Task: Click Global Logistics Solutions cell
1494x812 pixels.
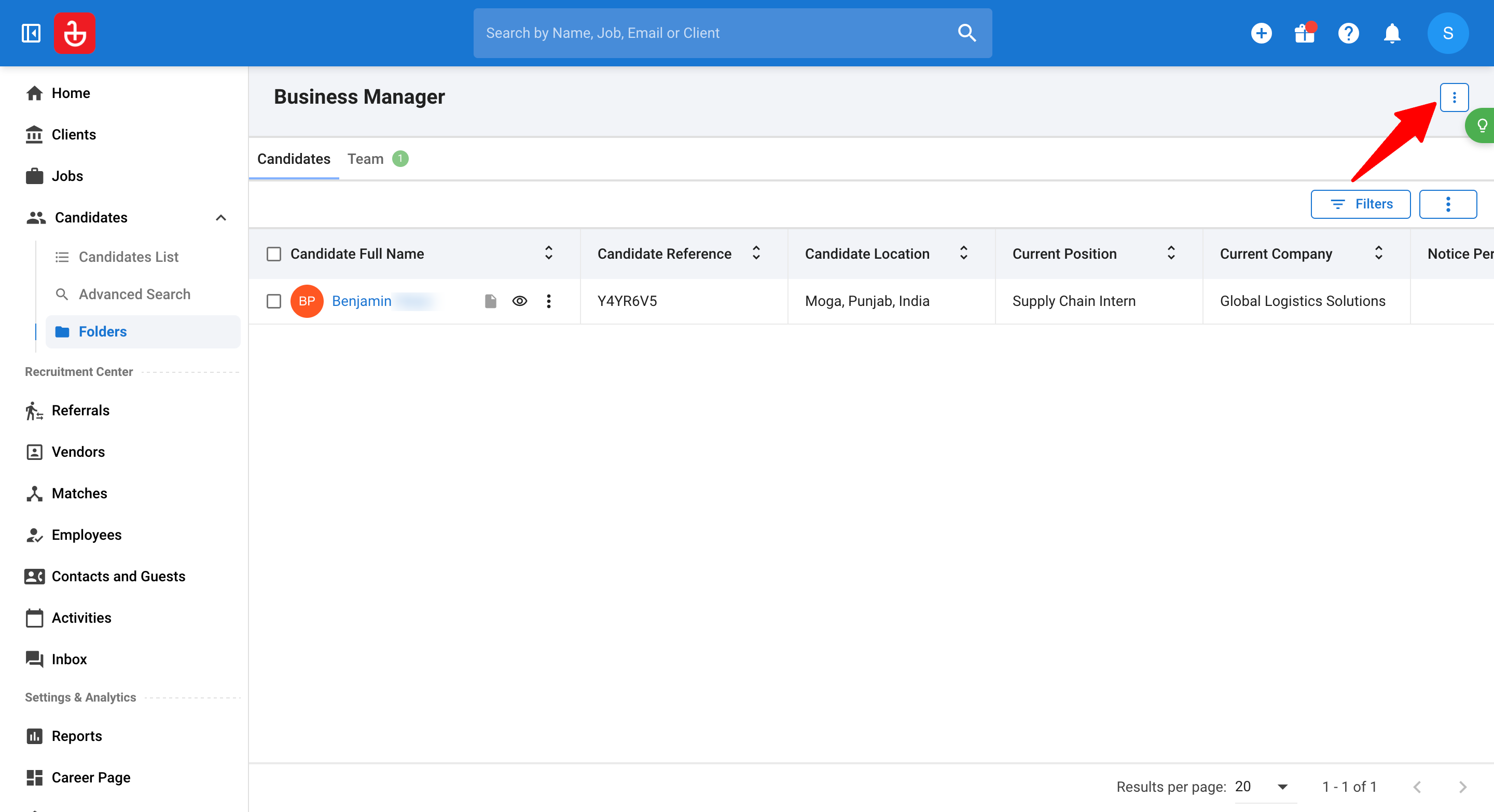Action: 1307,301
